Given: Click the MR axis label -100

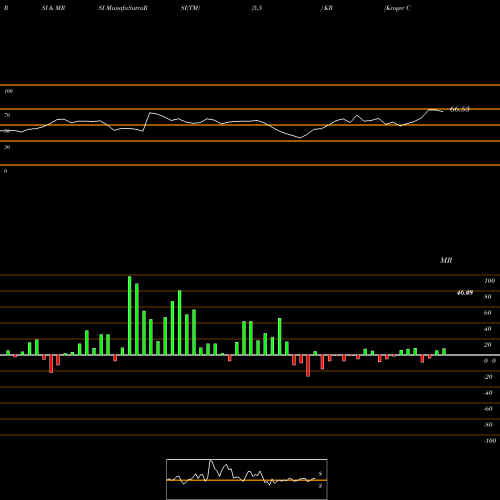Looking at the screenshot, I should [490, 441].
